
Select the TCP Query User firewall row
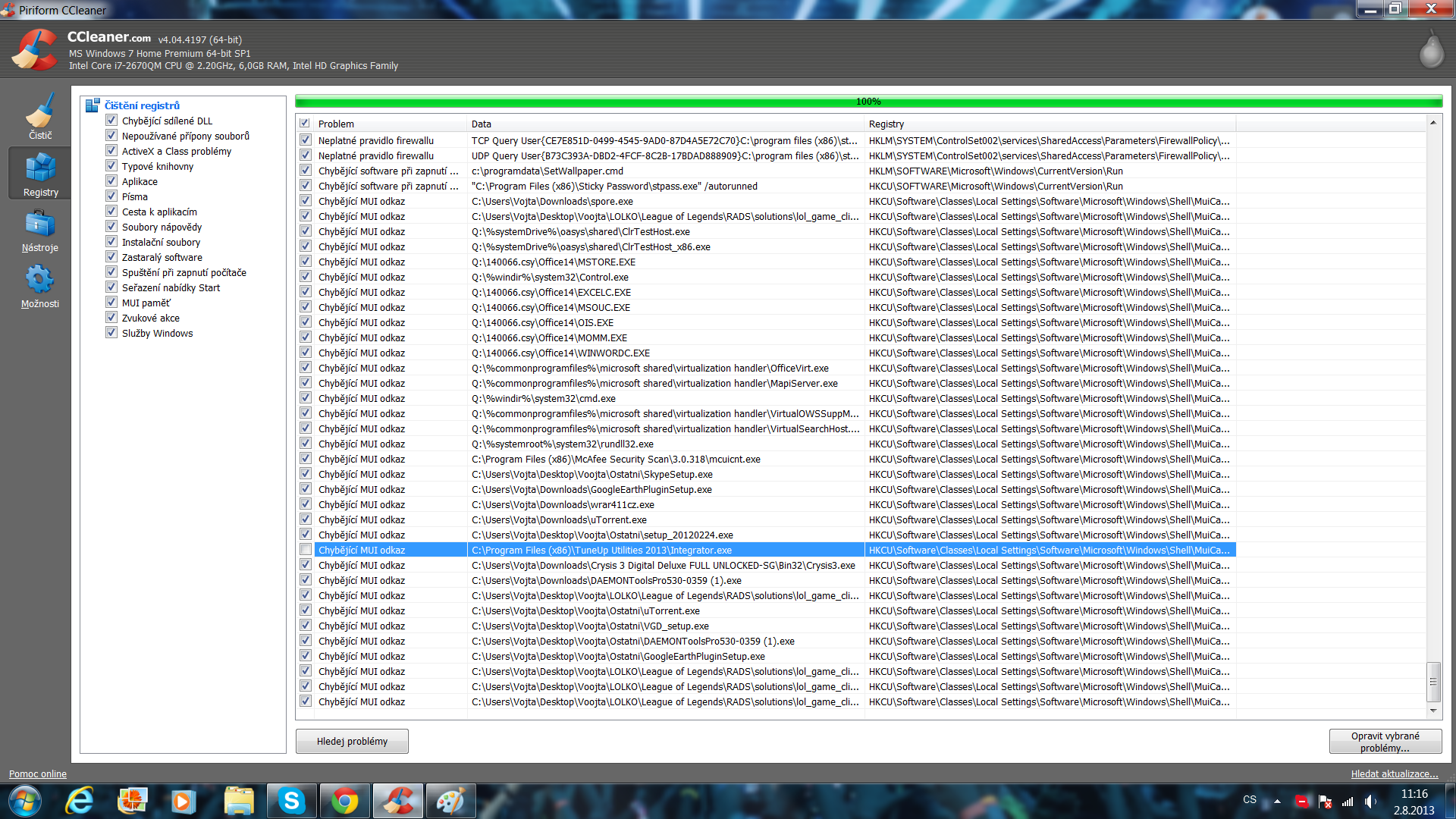[766, 140]
